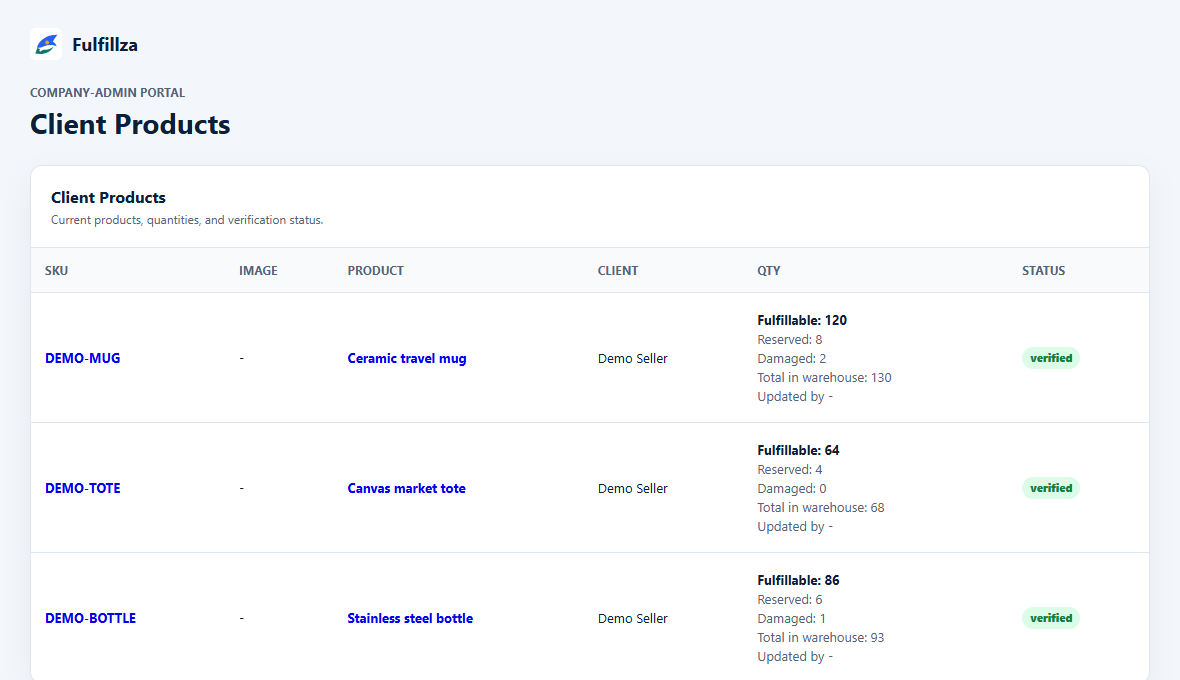Click the SKU column header

coord(56,271)
